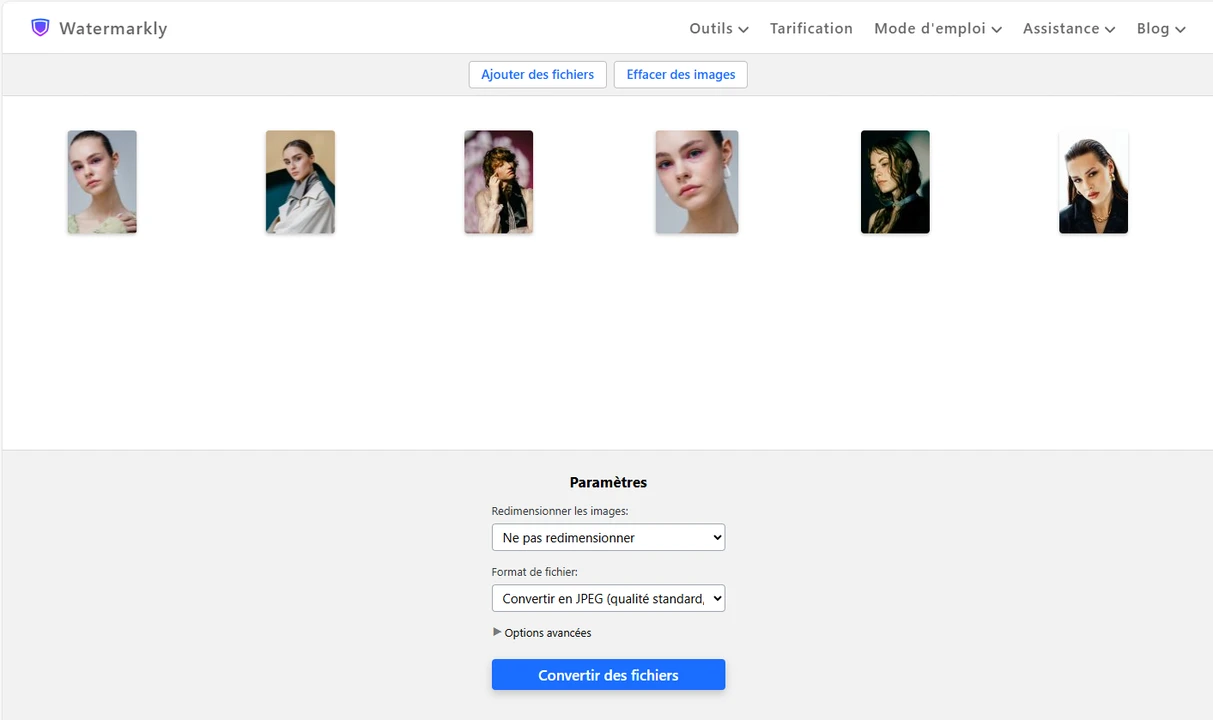Select the dark moody portrait thumbnail
The image size is (1213, 720).
pos(895,182)
